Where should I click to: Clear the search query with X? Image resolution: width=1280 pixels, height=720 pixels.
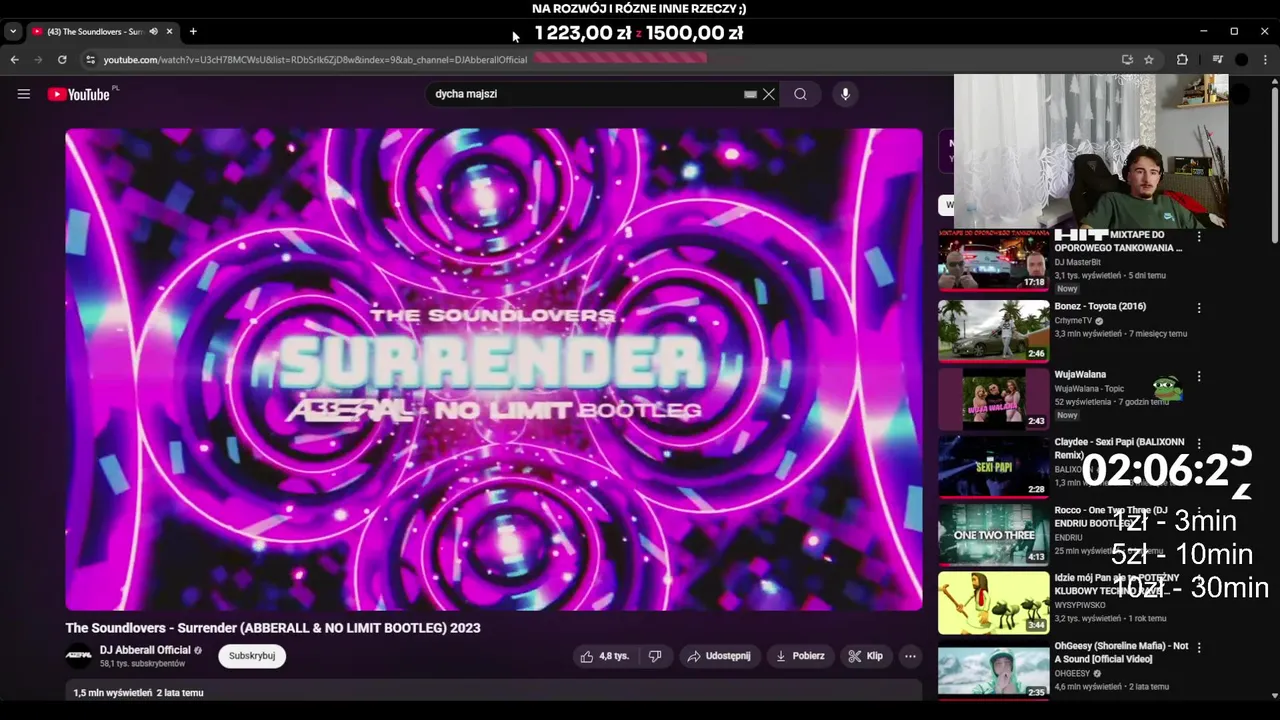769,94
